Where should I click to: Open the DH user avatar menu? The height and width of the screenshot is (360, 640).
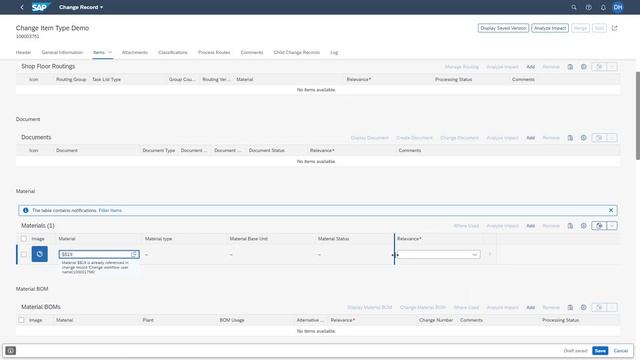point(618,7)
